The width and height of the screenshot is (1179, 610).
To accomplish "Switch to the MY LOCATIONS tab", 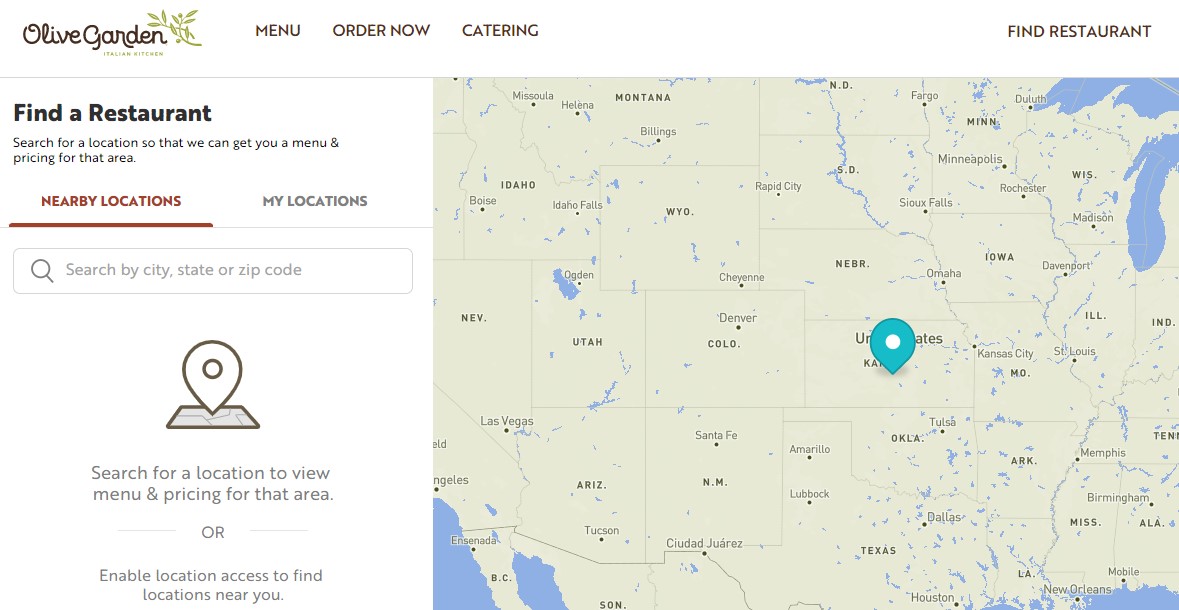I will pos(315,201).
